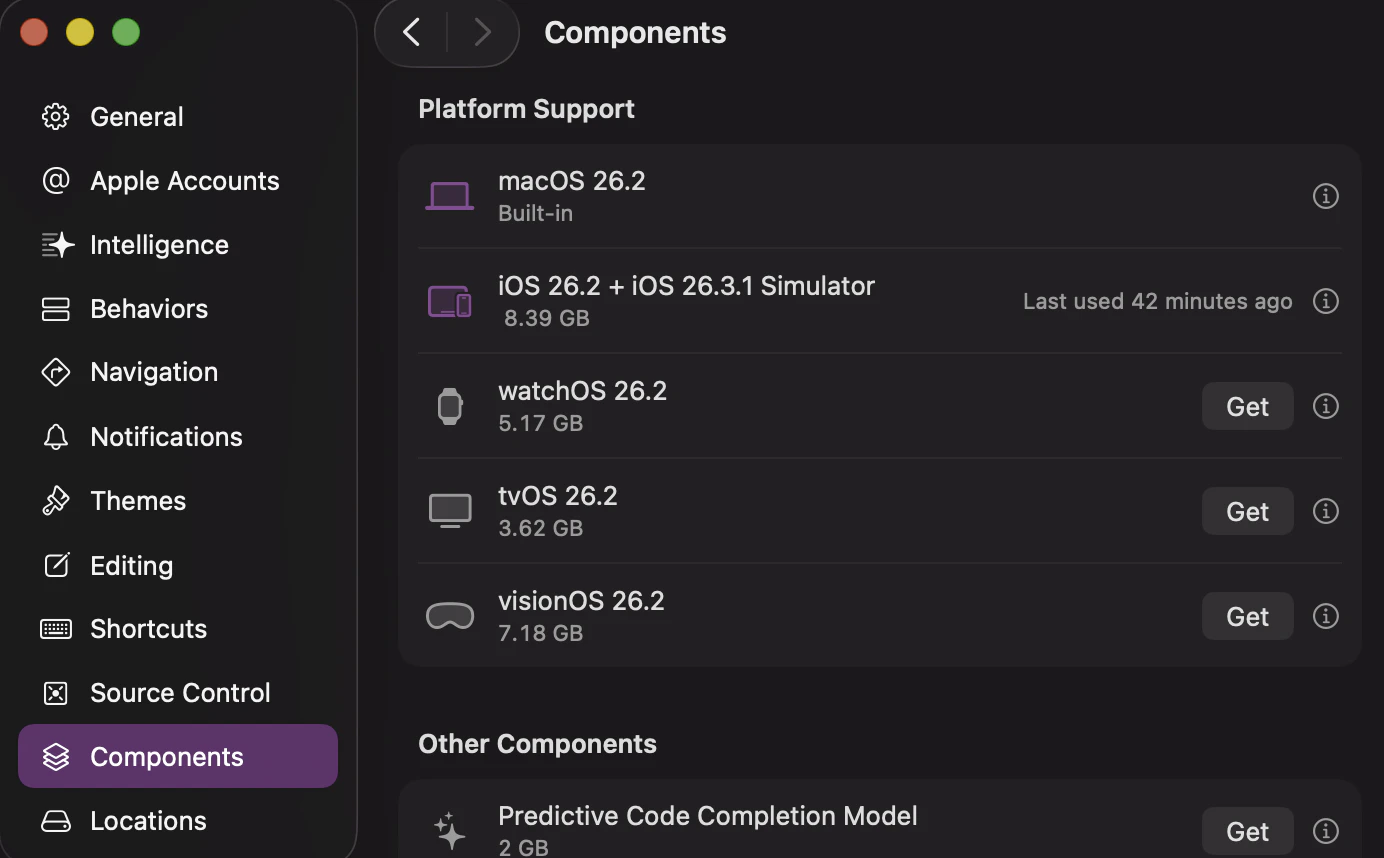Viewport: 1384px width, 858px height.
Task: Click the Locations drive icon
Action: (x=56, y=821)
